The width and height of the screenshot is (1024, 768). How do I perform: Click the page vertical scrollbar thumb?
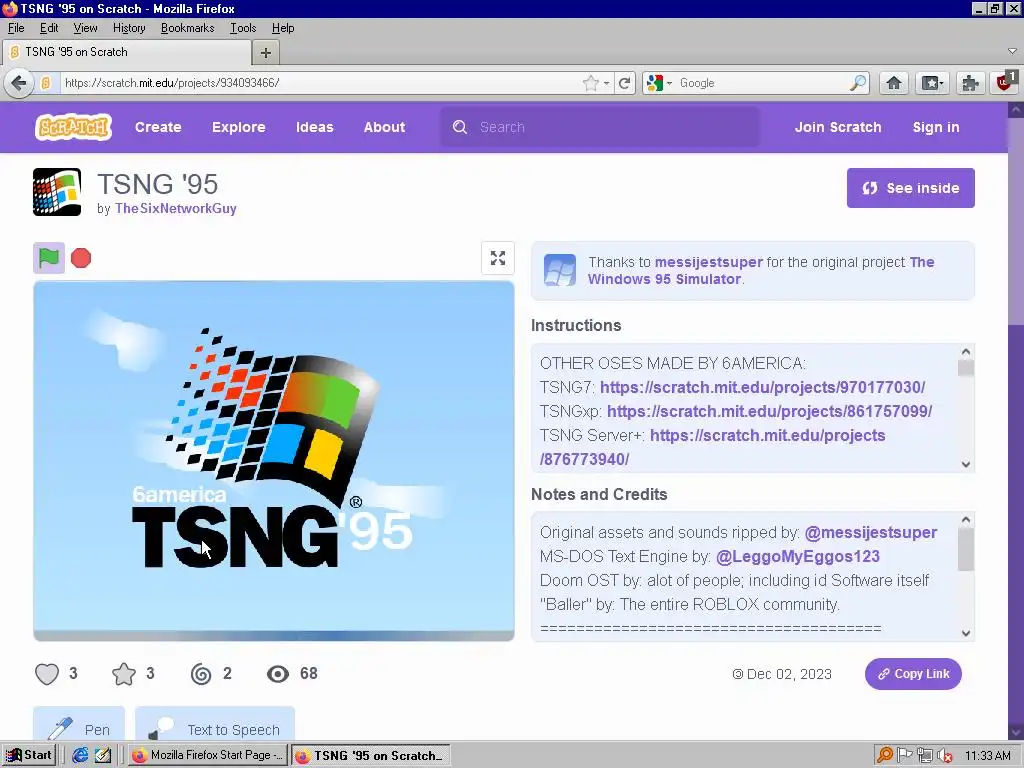pyautogui.click(x=1016, y=221)
